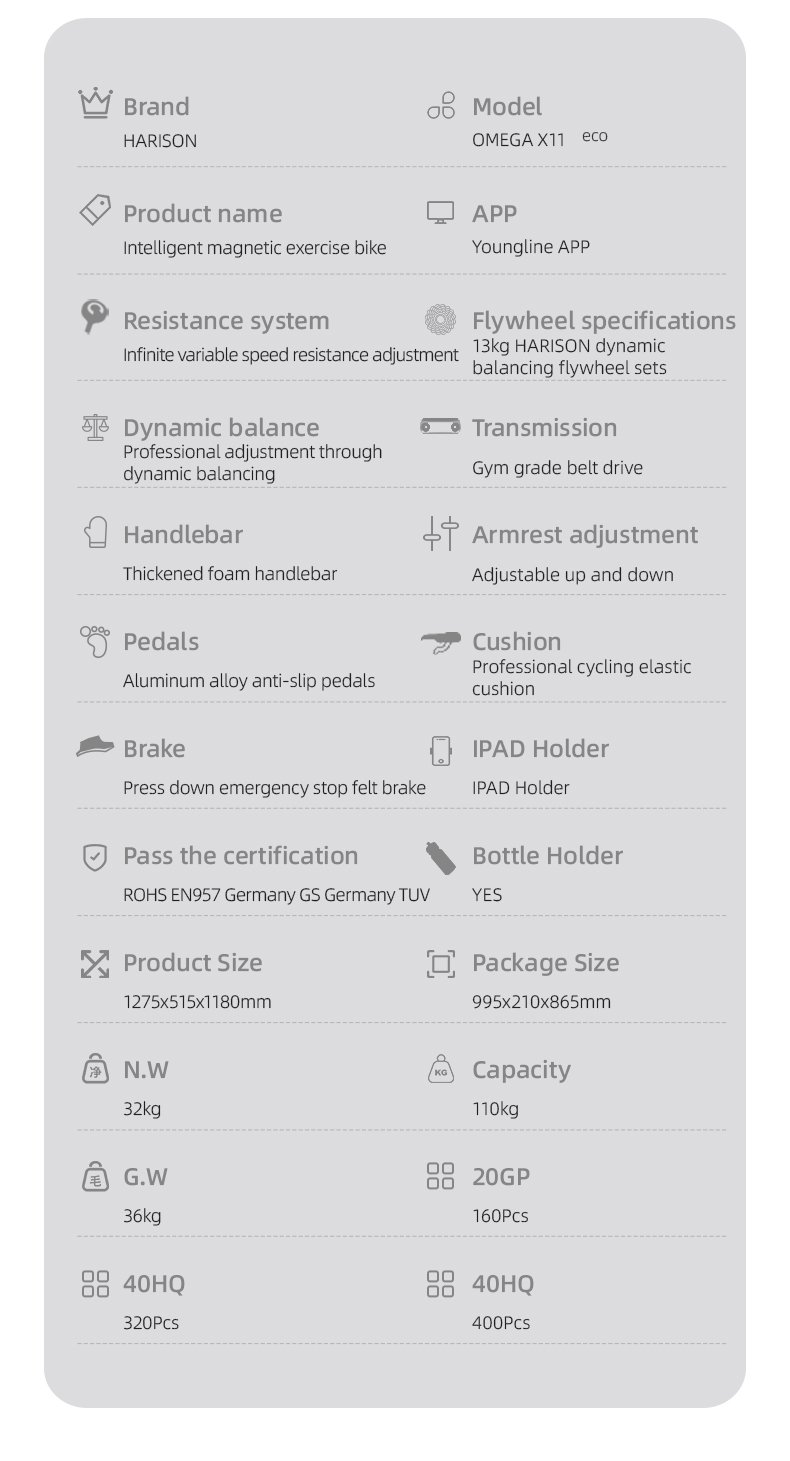Click the crown icon next to Brand
Viewport: 790px width, 1461px height.
tap(95, 104)
